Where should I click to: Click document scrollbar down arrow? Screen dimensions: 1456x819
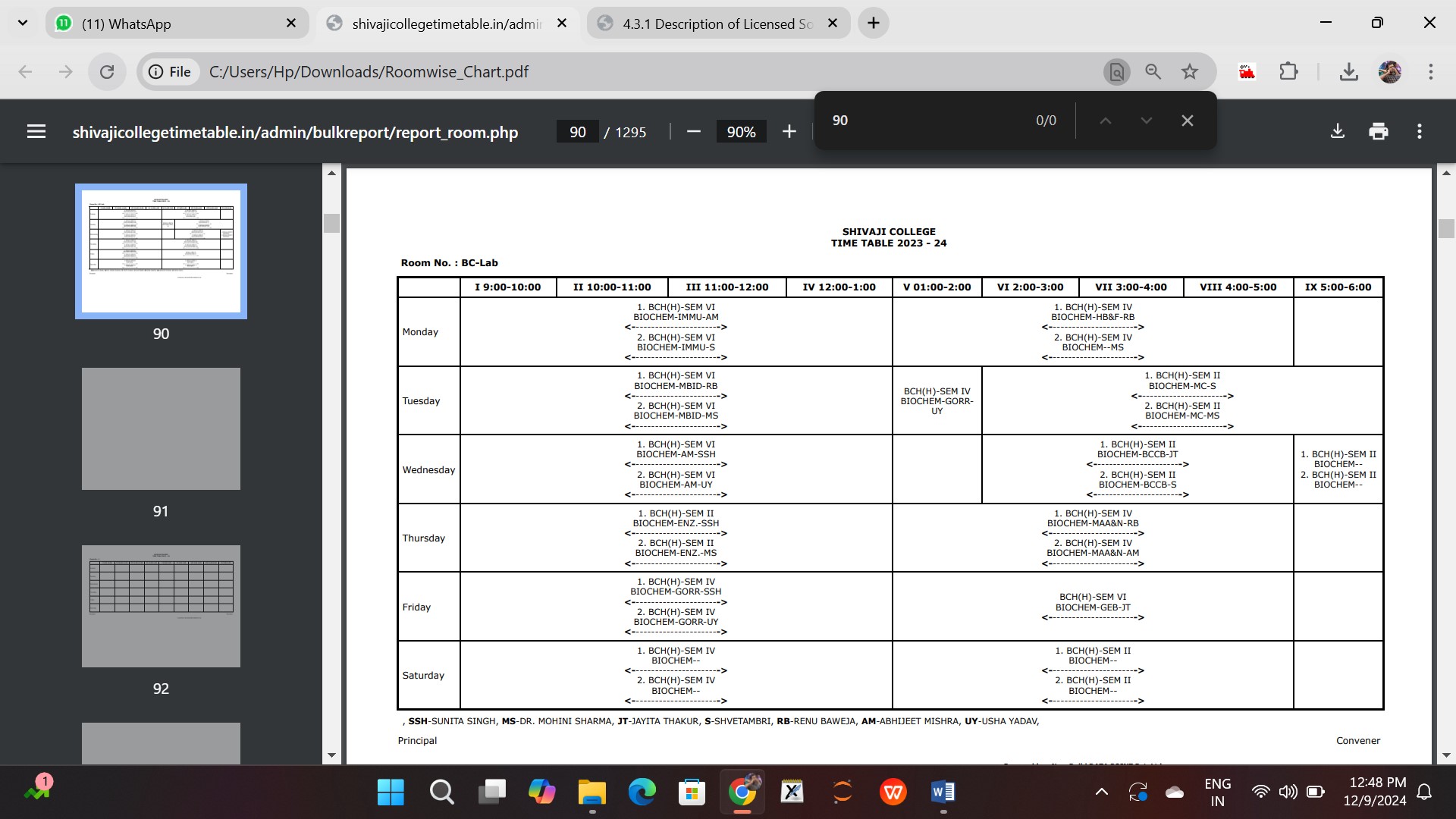(1446, 755)
